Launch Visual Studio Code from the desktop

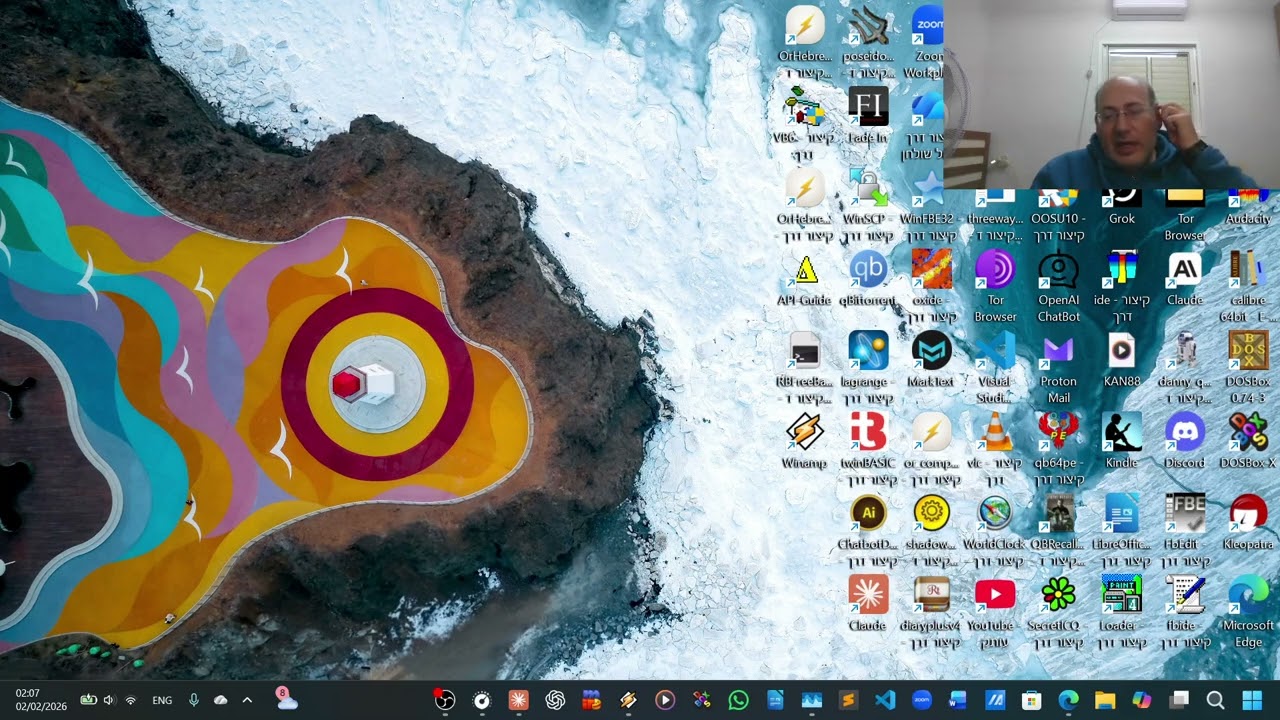coord(995,351)
